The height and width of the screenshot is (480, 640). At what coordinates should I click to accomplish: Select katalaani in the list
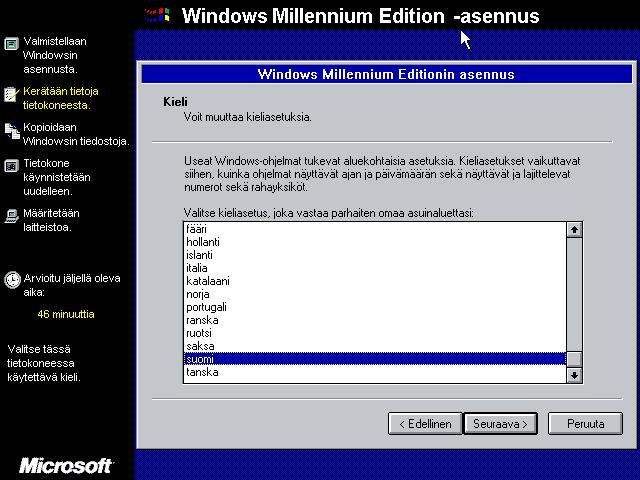[x=375, y=281]
